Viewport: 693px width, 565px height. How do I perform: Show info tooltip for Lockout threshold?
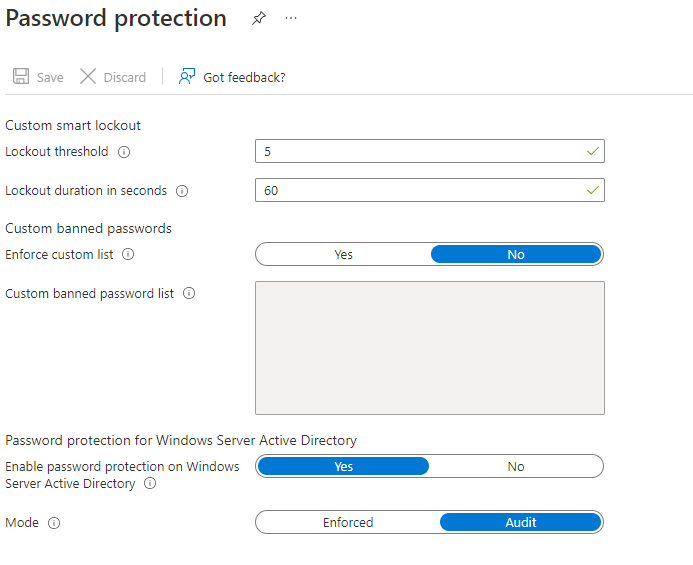point(124,152)
